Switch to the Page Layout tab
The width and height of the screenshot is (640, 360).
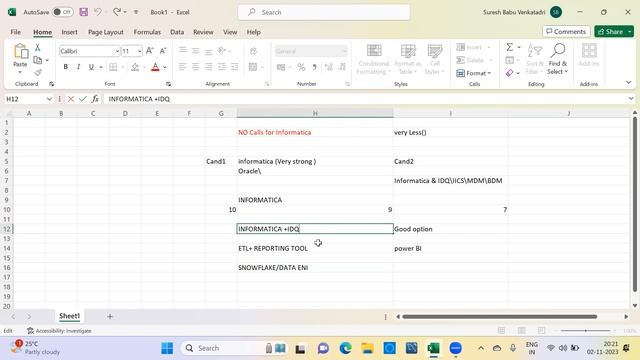106,32
